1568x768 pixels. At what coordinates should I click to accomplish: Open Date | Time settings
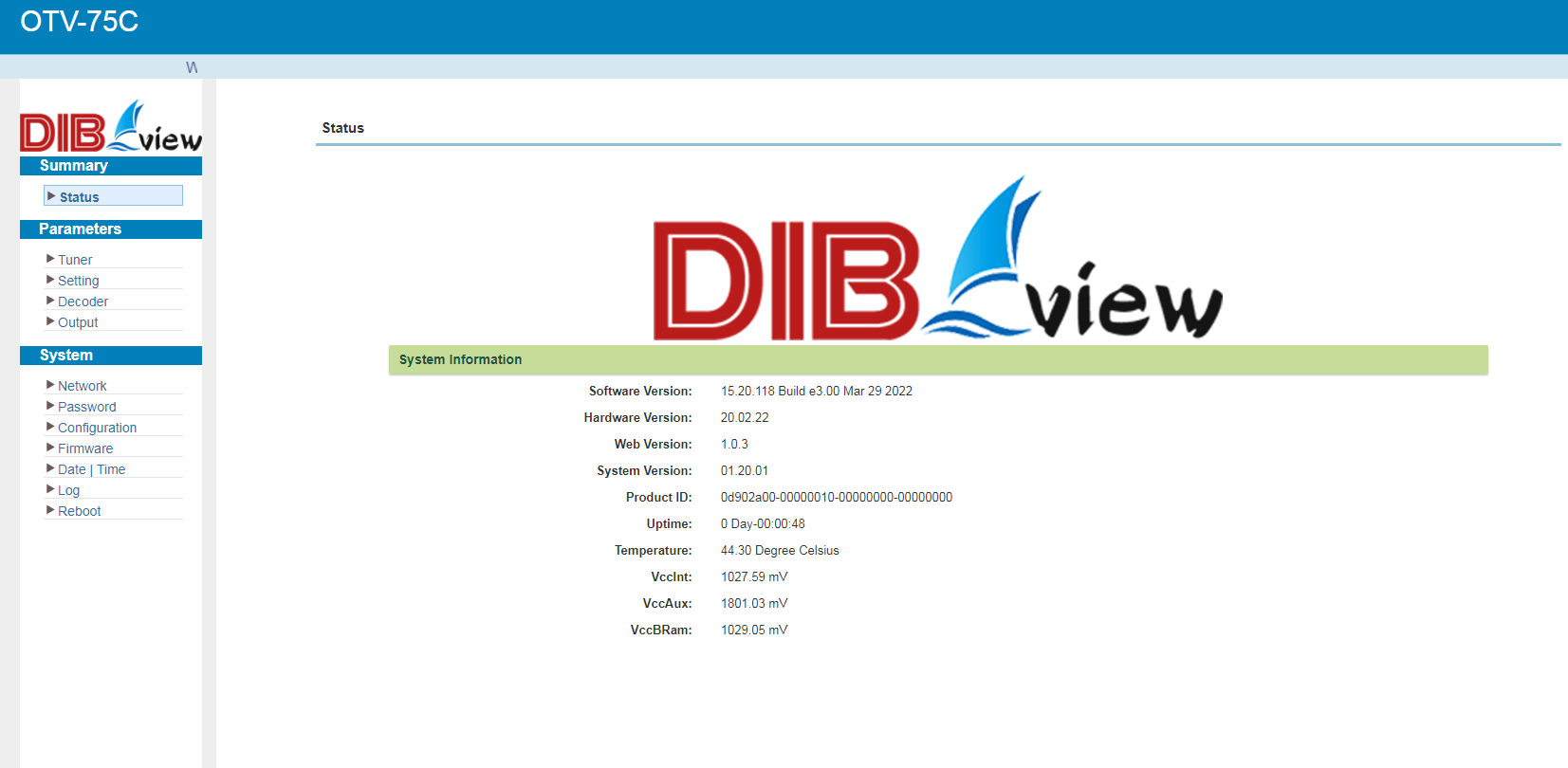click(92, 469)
